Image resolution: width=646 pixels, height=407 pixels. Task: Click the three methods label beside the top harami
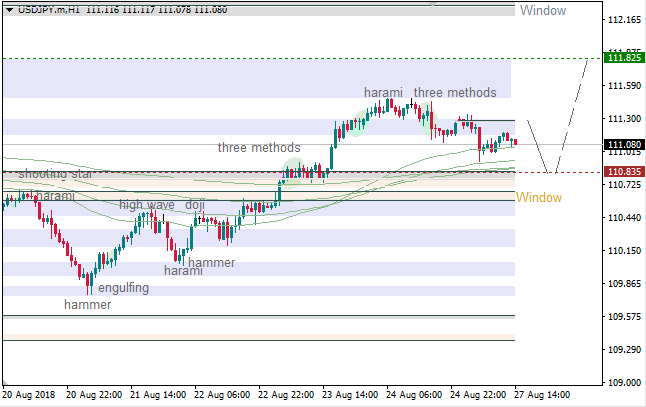tap(455, 93)
